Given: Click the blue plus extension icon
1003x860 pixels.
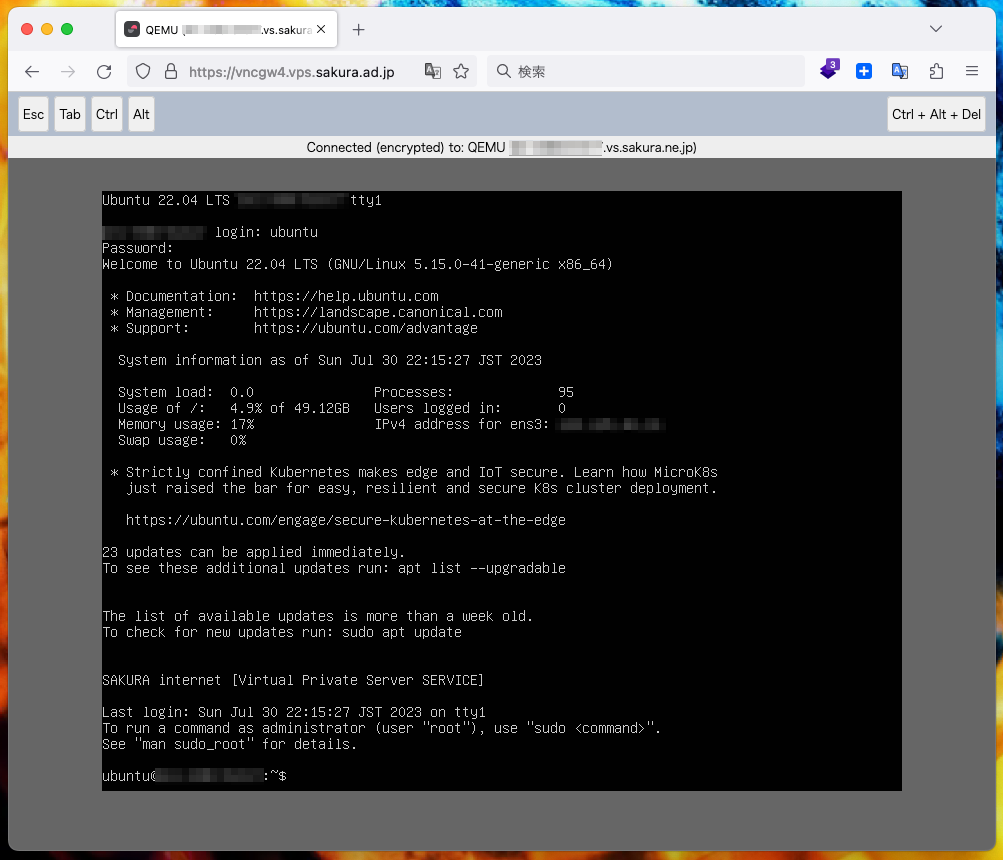Looking at the screenshot, I should pos(864,72).
